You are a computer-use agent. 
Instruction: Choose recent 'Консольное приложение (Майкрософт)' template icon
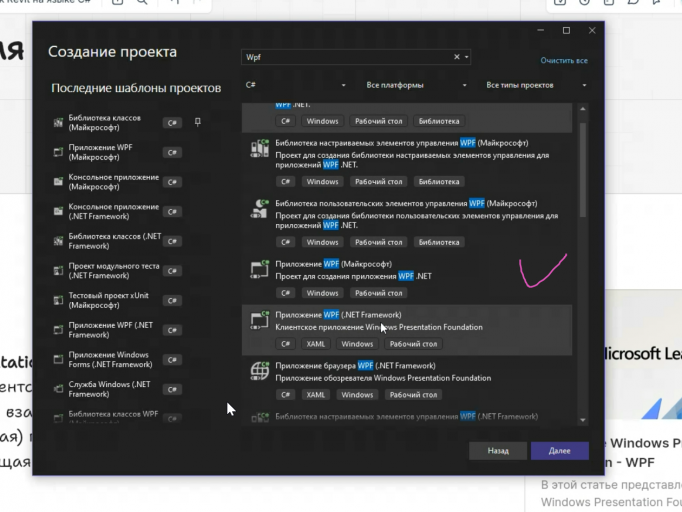58,182
